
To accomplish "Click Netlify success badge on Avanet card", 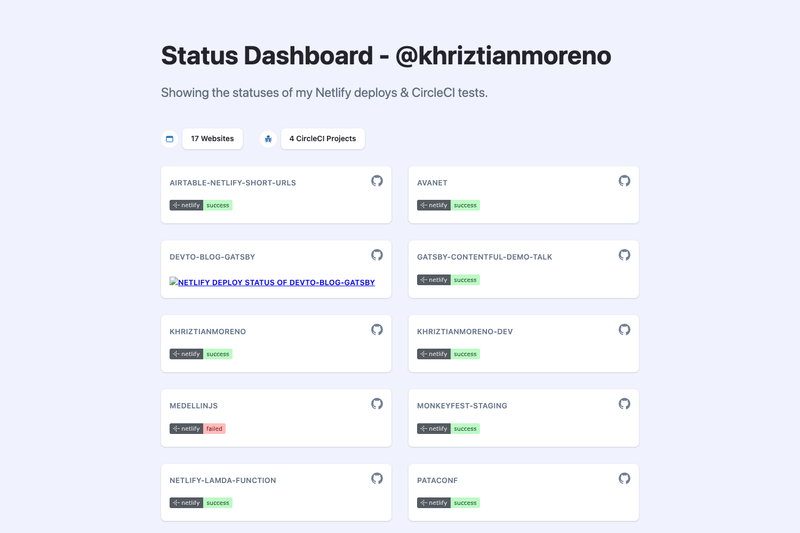I will tap(448, 205).
